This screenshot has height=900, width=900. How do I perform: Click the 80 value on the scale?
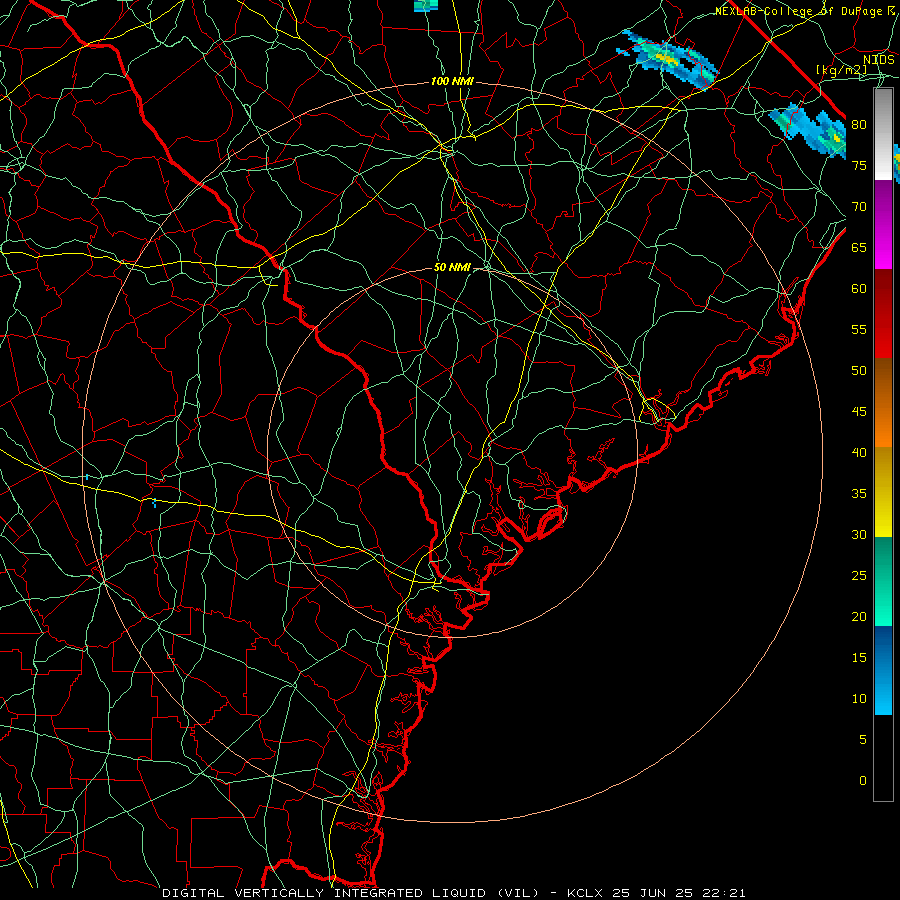click(x=859, y=125)
